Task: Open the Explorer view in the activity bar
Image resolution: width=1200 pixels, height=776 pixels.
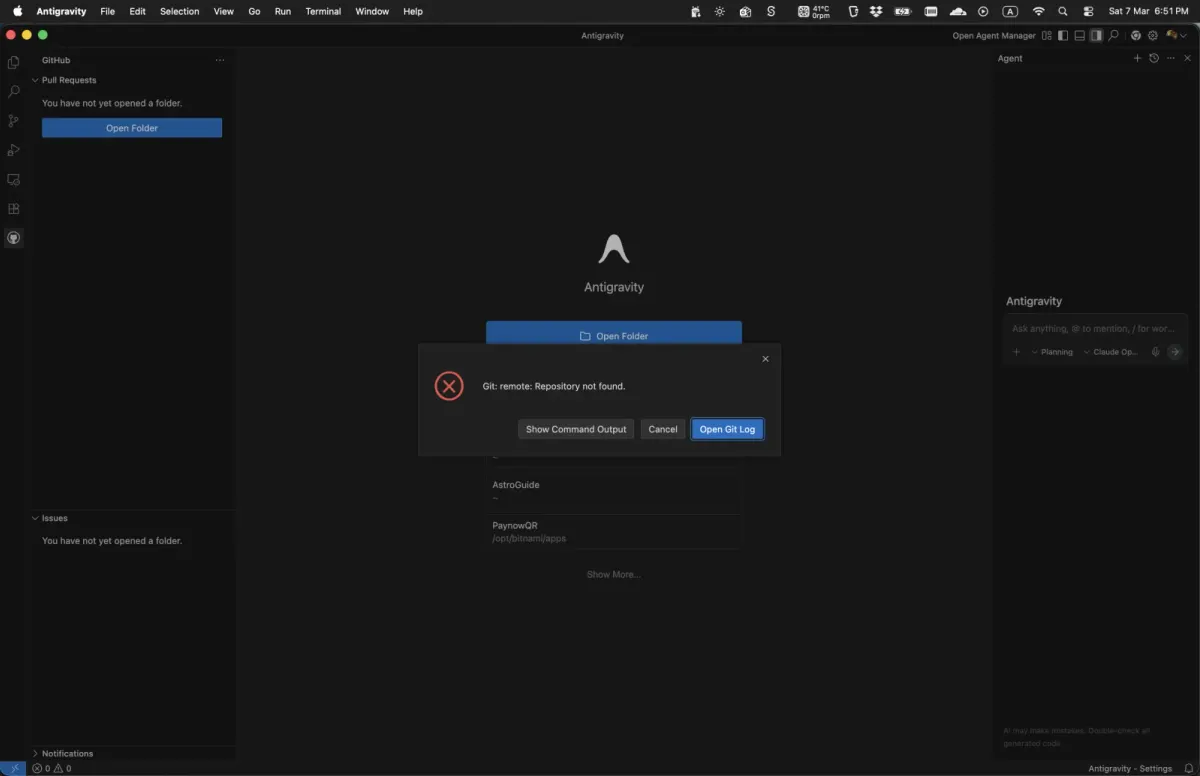Action: [x=13, y=62]
